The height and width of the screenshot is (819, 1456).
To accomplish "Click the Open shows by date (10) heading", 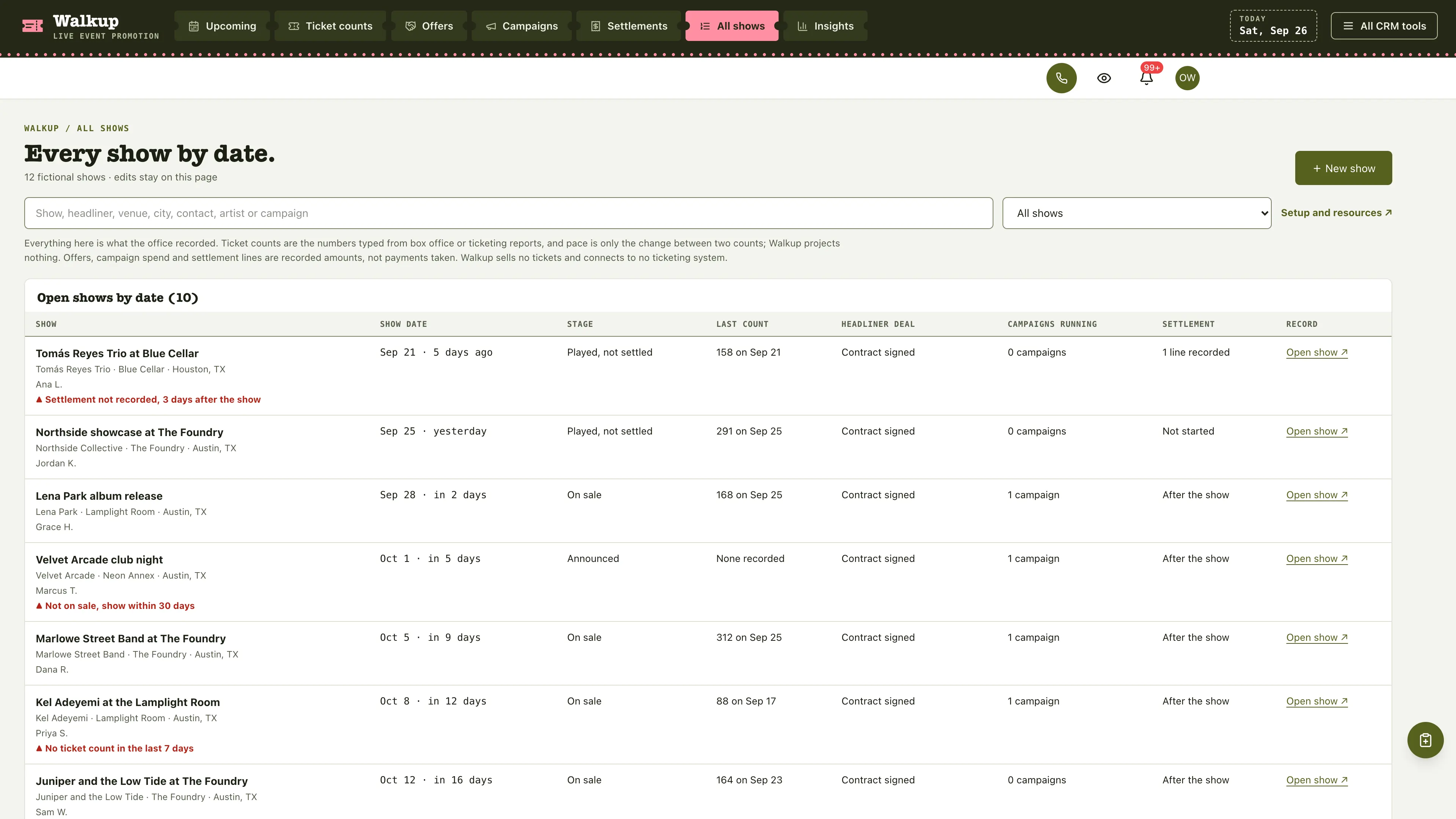I will click(x=118, y=298).
